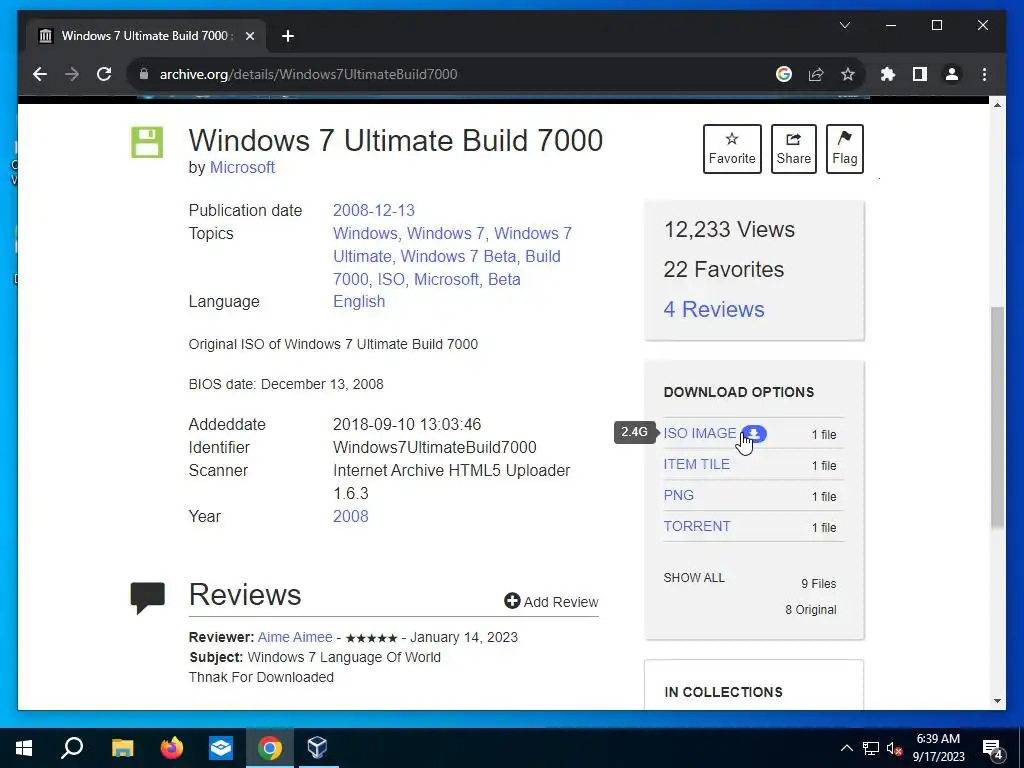The image size is (1024, 768).
Task: Click the Reviews speech bubble icon
Action: 148,597
